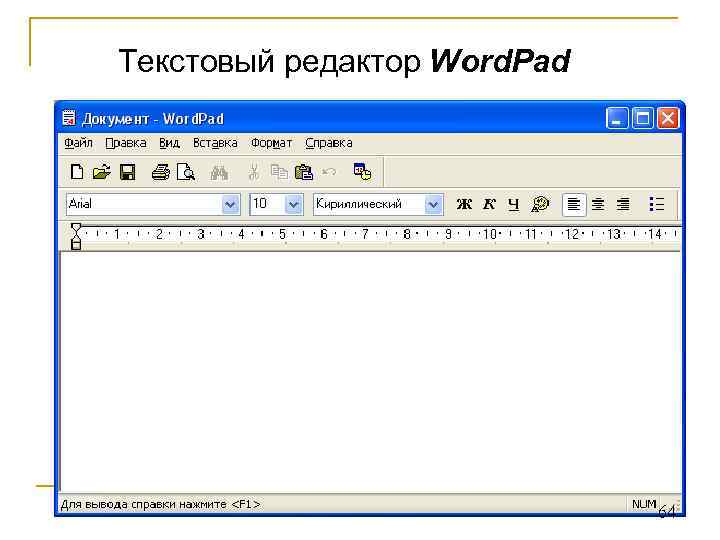Copy selection with the copy icon

click(x=279, y=172)
